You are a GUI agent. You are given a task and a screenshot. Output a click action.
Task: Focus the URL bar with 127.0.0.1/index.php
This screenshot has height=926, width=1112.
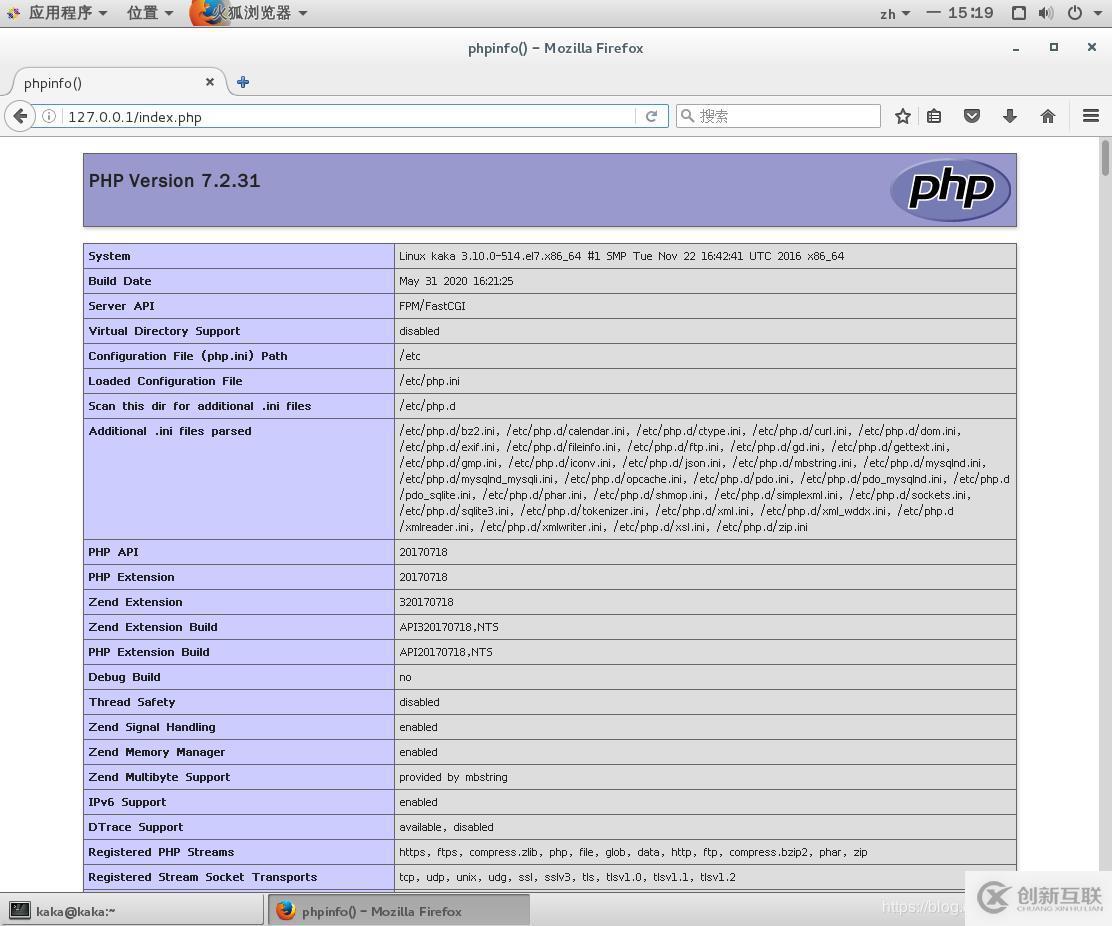tap(348, 116)
